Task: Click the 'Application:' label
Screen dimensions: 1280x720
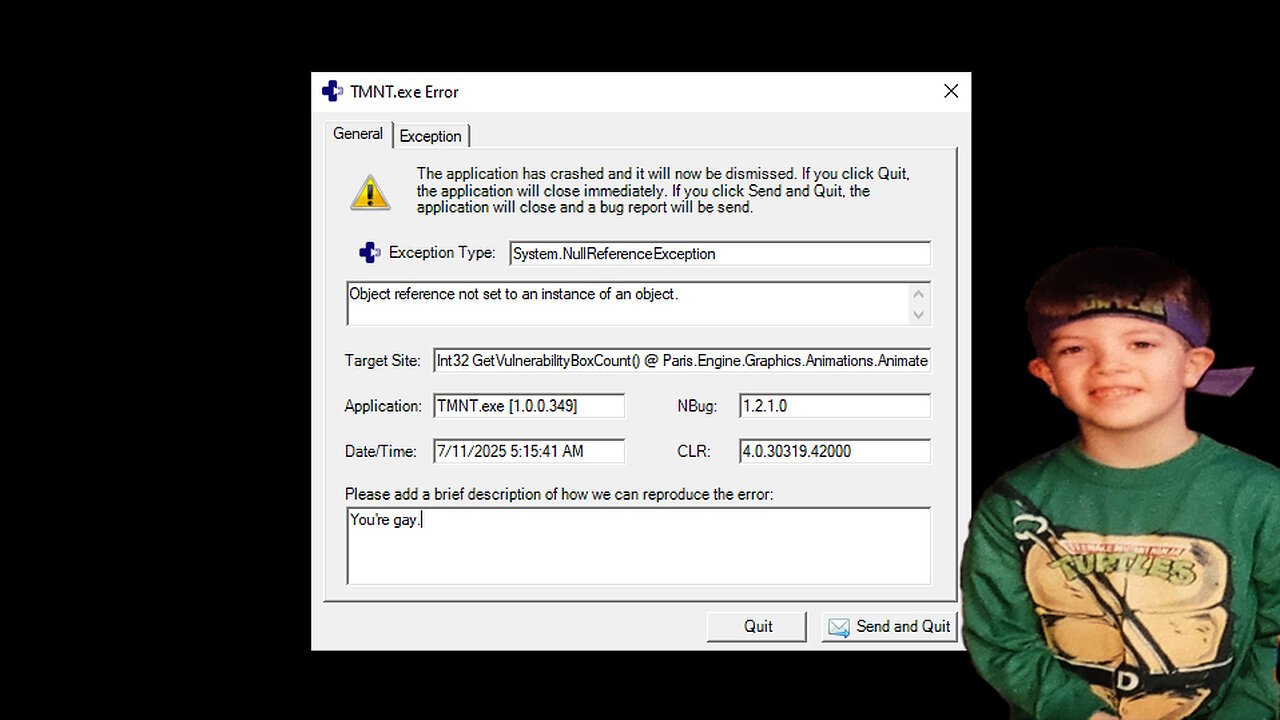Action: 383,406
